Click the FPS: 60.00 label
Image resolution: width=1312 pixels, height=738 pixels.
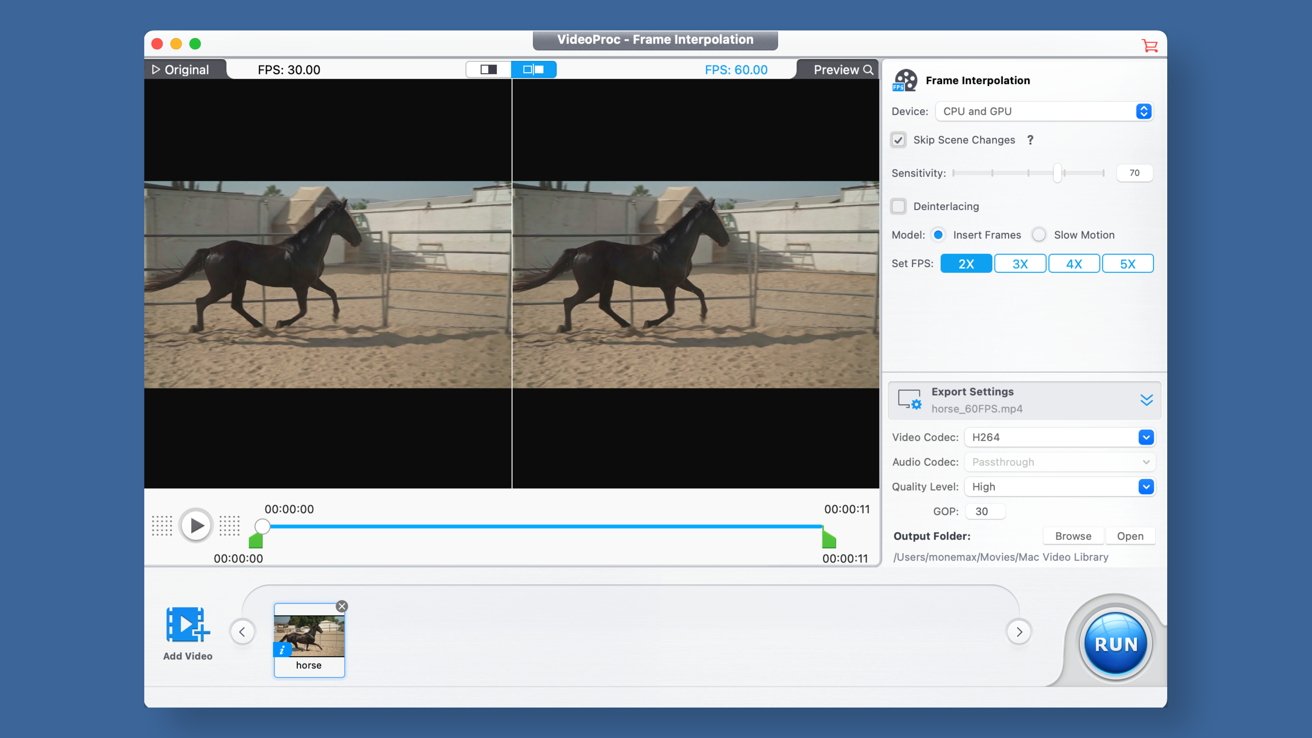[736, 70]
